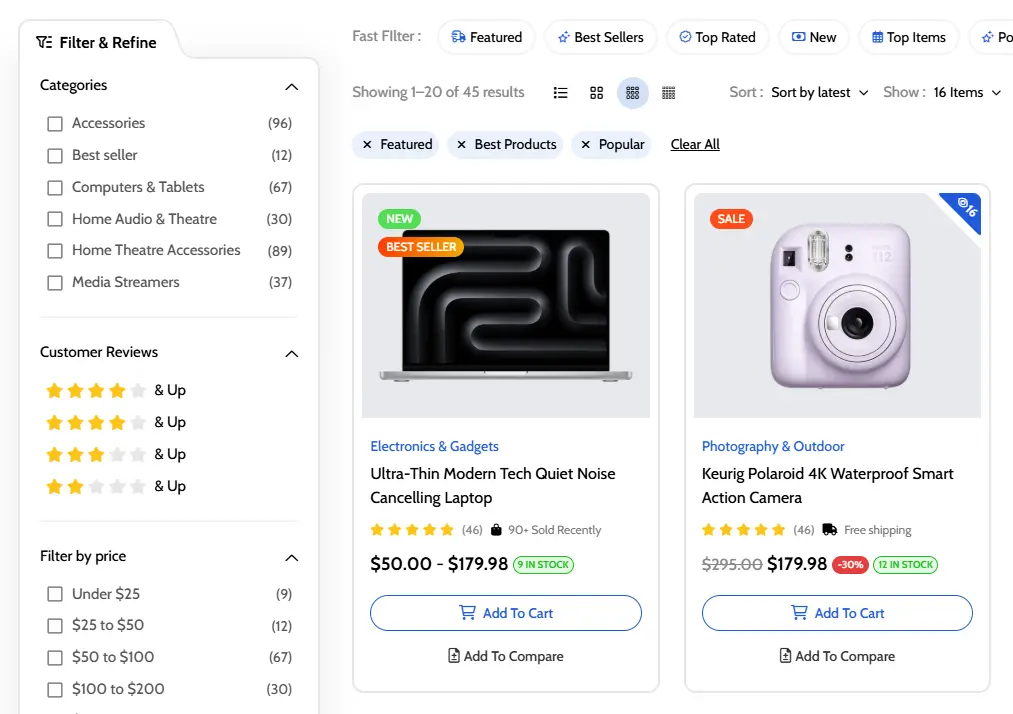1013x714 pixels.
Task: Switch to the four-column grid view icon
Action: 669,93
